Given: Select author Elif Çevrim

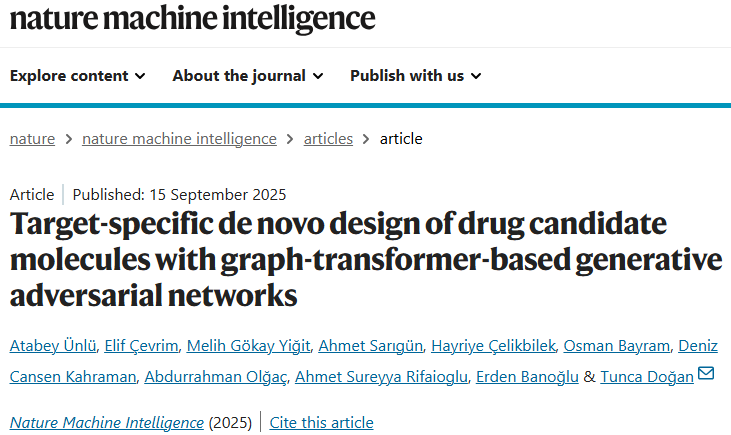Looking at the screenshot, I should point(144,346).
